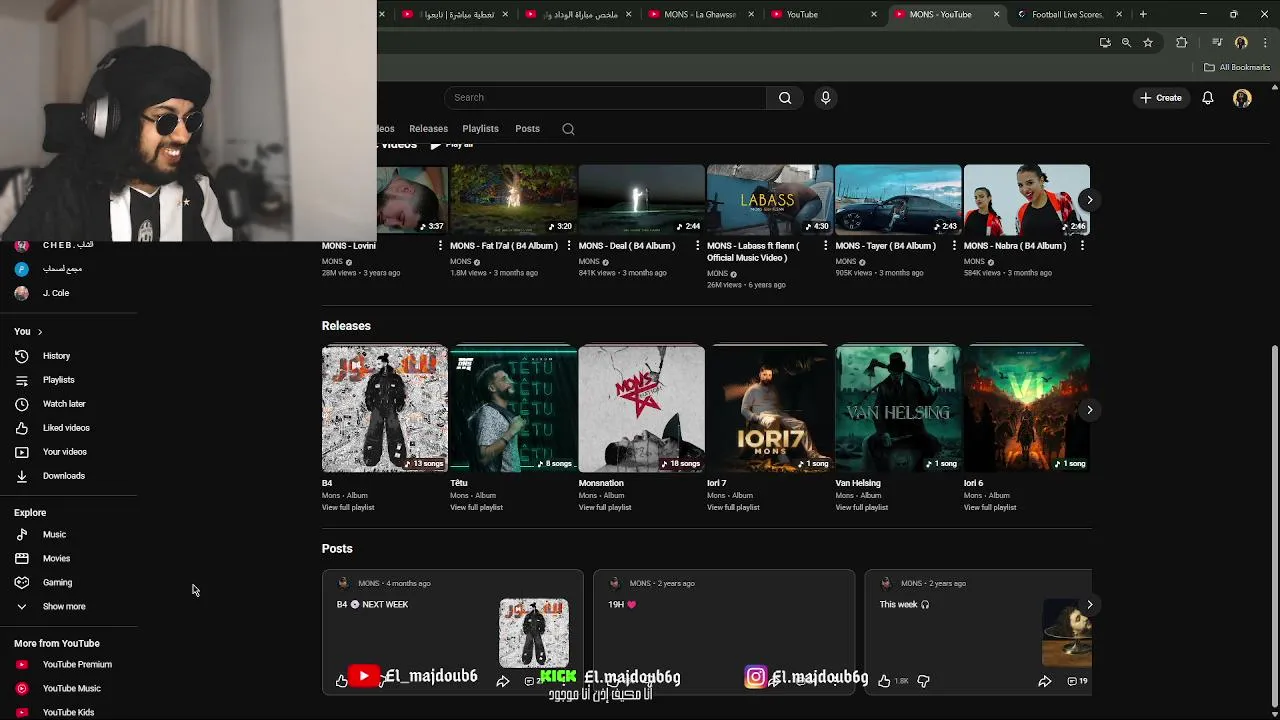Open Liked videos
Screen dimensions: 1280x720
68,428
